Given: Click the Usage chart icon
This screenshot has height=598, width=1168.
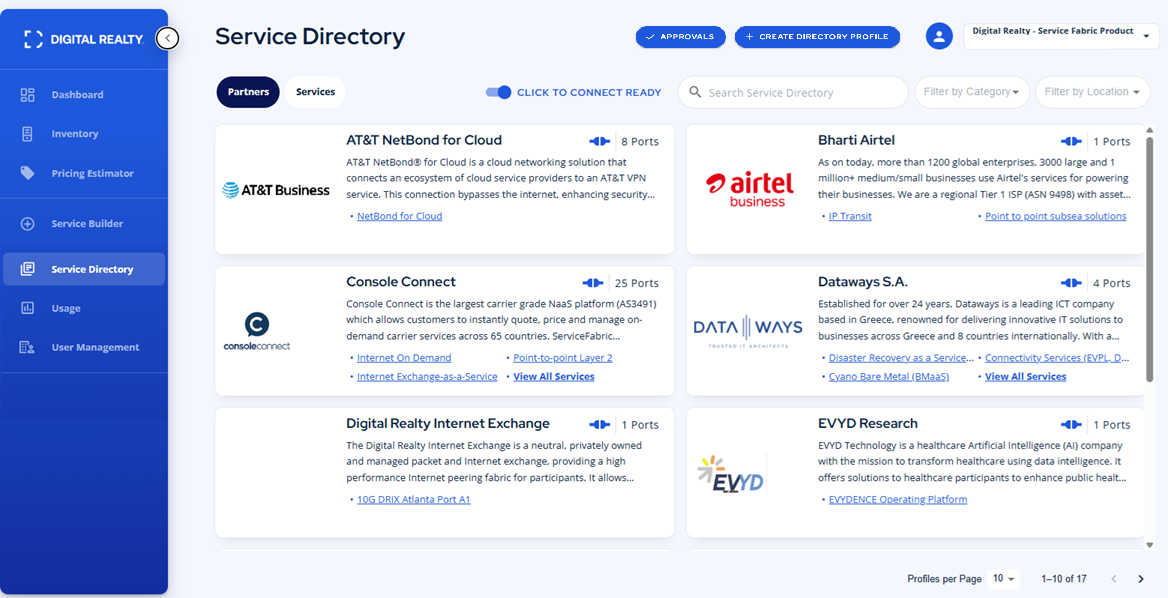Looking at the screenshot, I should coord(28,308).
